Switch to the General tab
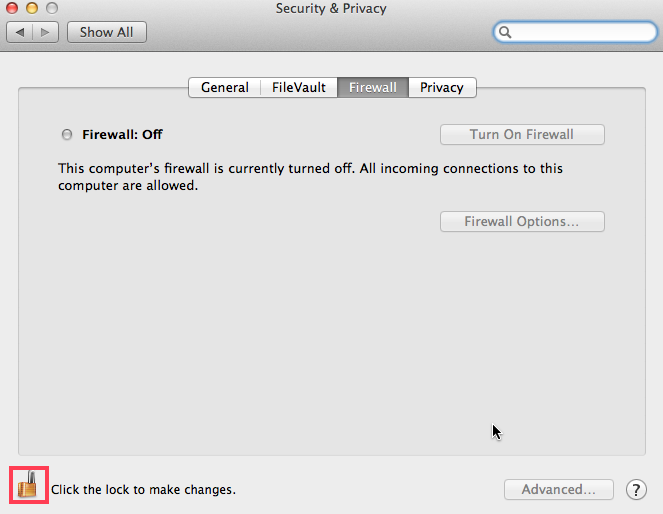This screenshot has height=514, width=663. coord(225,87)
